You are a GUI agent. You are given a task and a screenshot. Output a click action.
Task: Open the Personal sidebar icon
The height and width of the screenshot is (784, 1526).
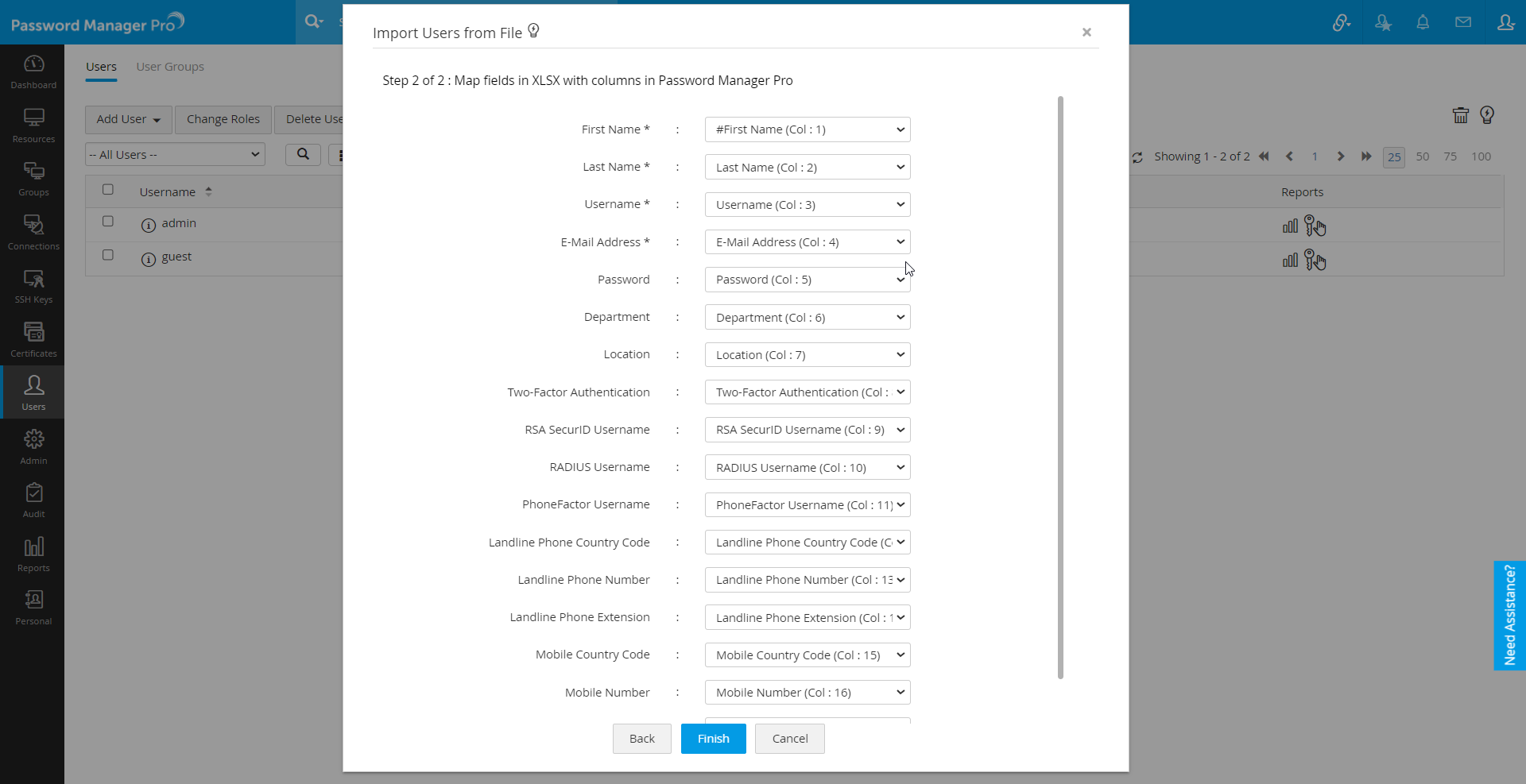tap(33, 608)
